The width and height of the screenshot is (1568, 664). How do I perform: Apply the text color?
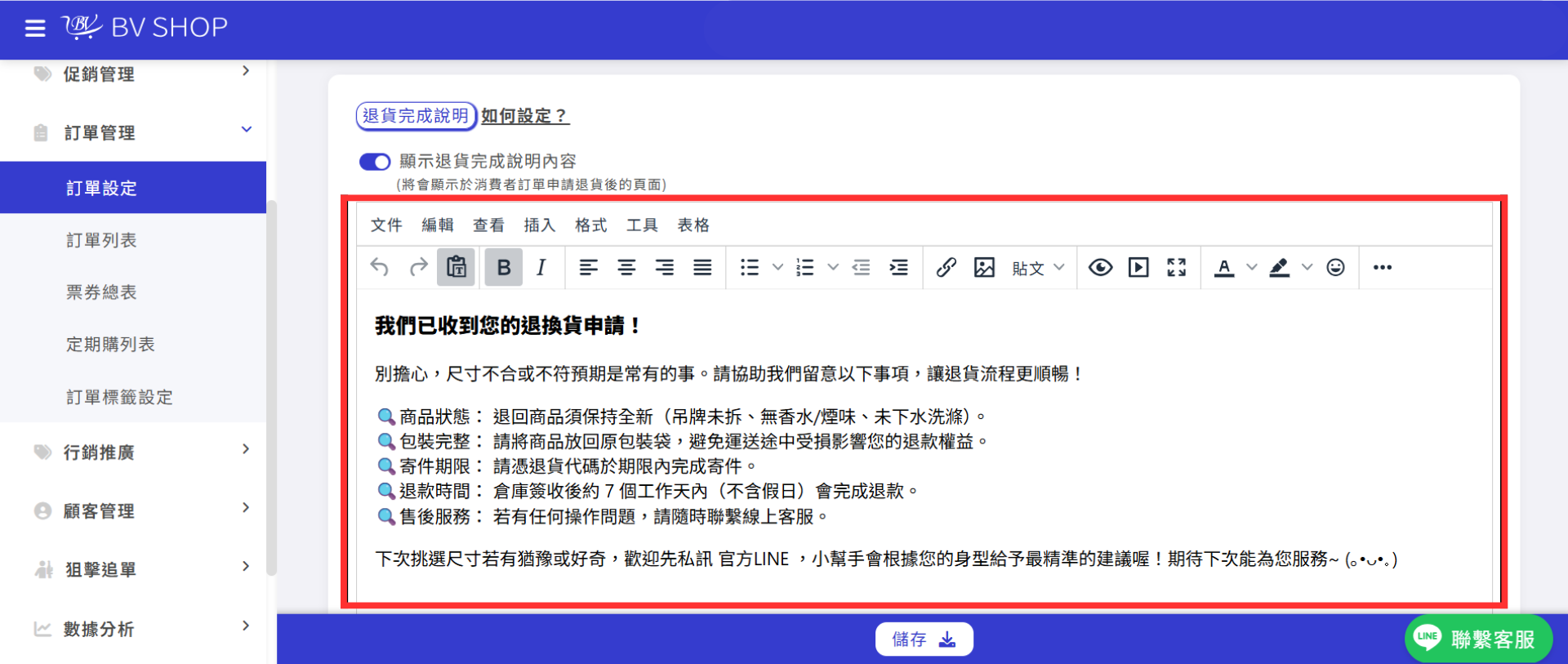point(1224,267)
